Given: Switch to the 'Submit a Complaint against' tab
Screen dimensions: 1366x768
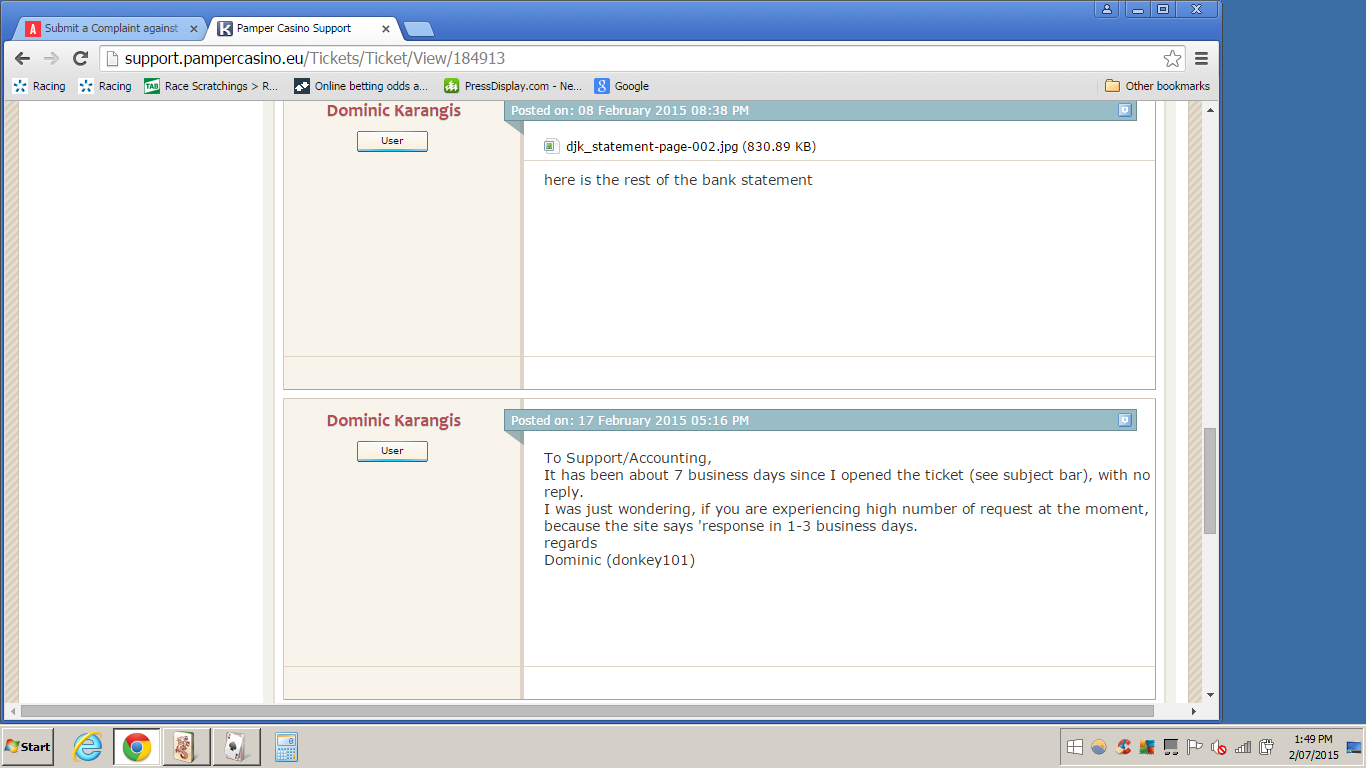Looking at the screenshot, I should point(110,29).
